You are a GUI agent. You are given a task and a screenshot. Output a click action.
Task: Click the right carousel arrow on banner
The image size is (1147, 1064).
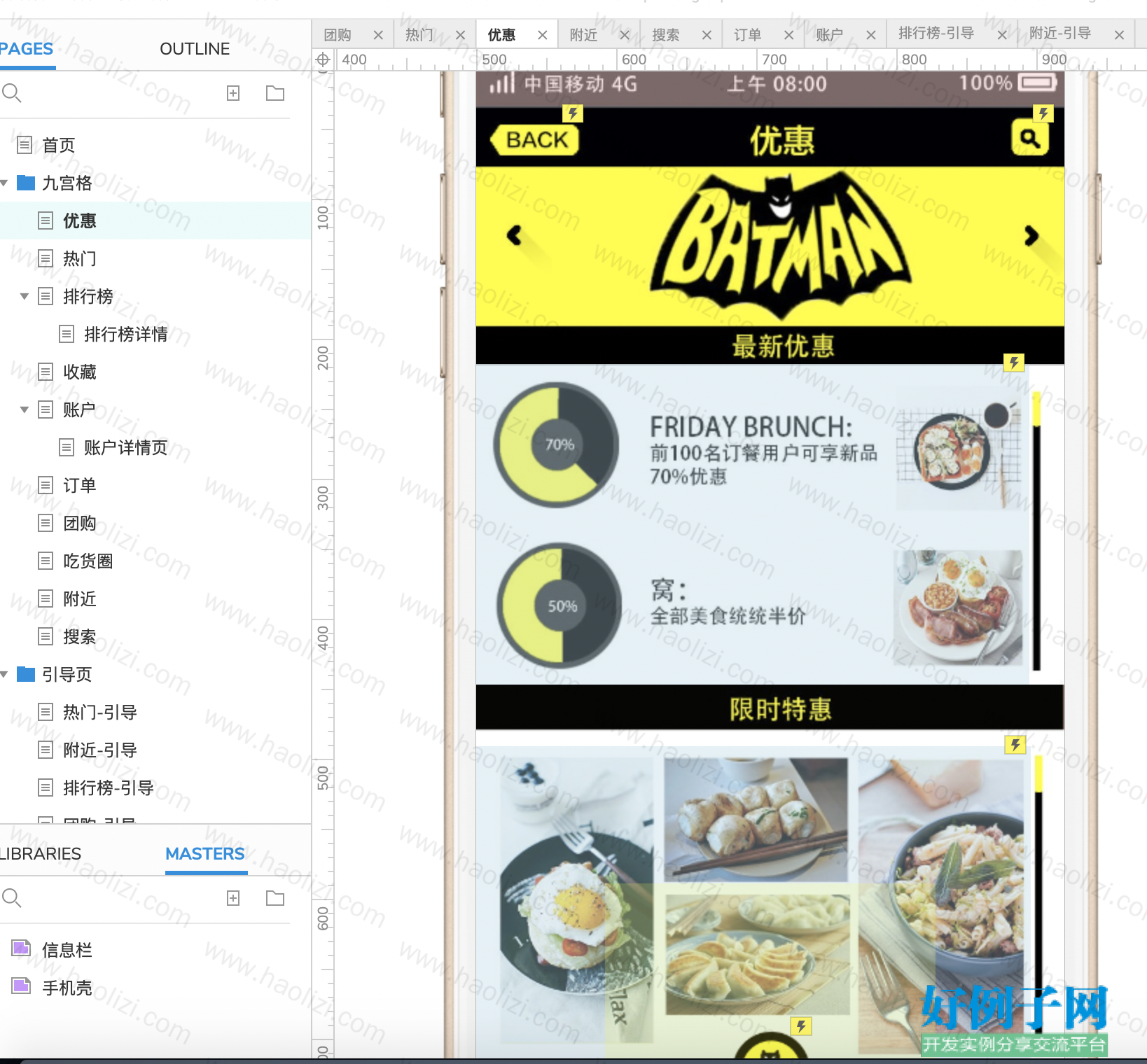pos(1031,235)
